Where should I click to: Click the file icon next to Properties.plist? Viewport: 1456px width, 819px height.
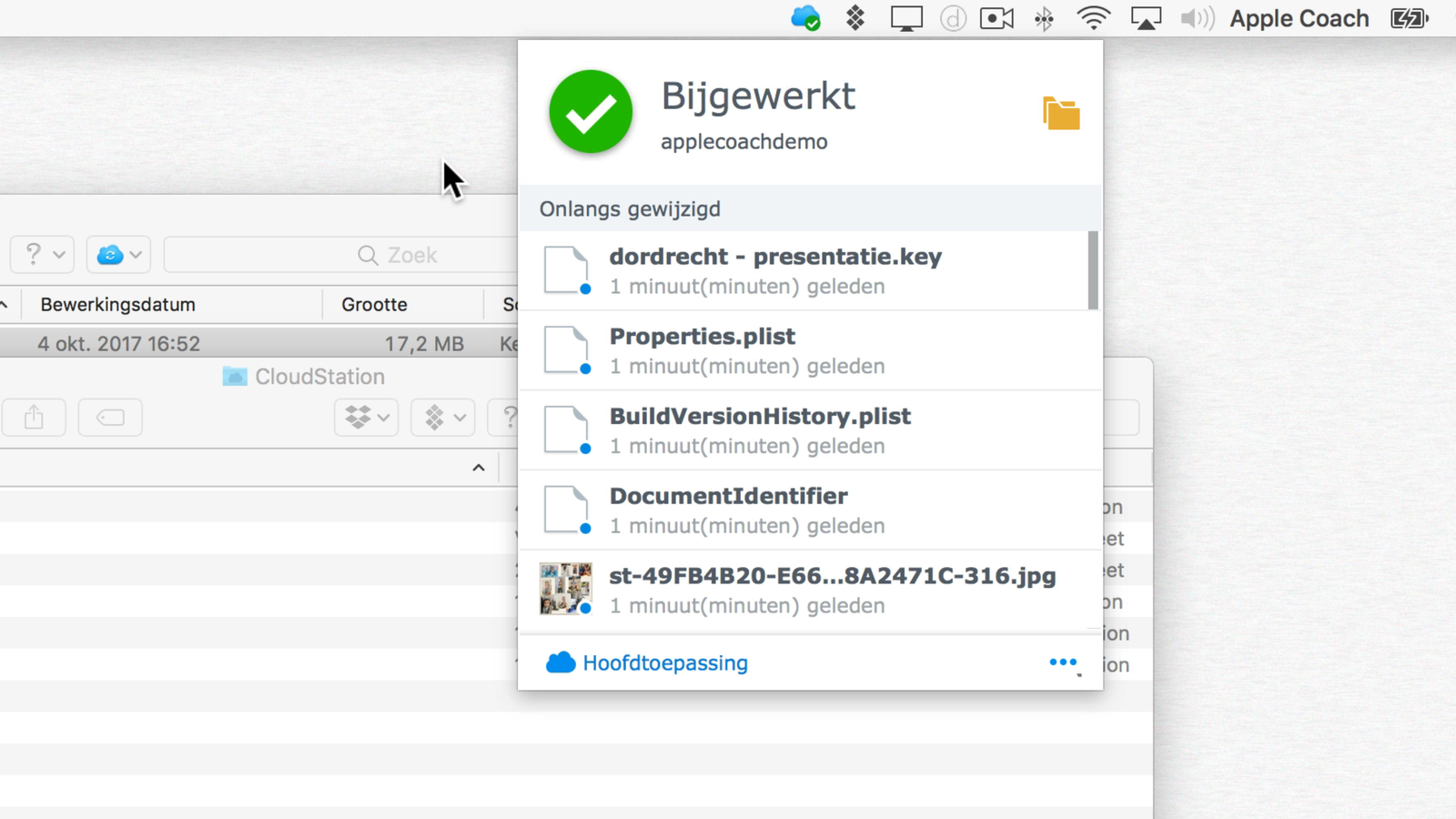(x=566, y=350)
